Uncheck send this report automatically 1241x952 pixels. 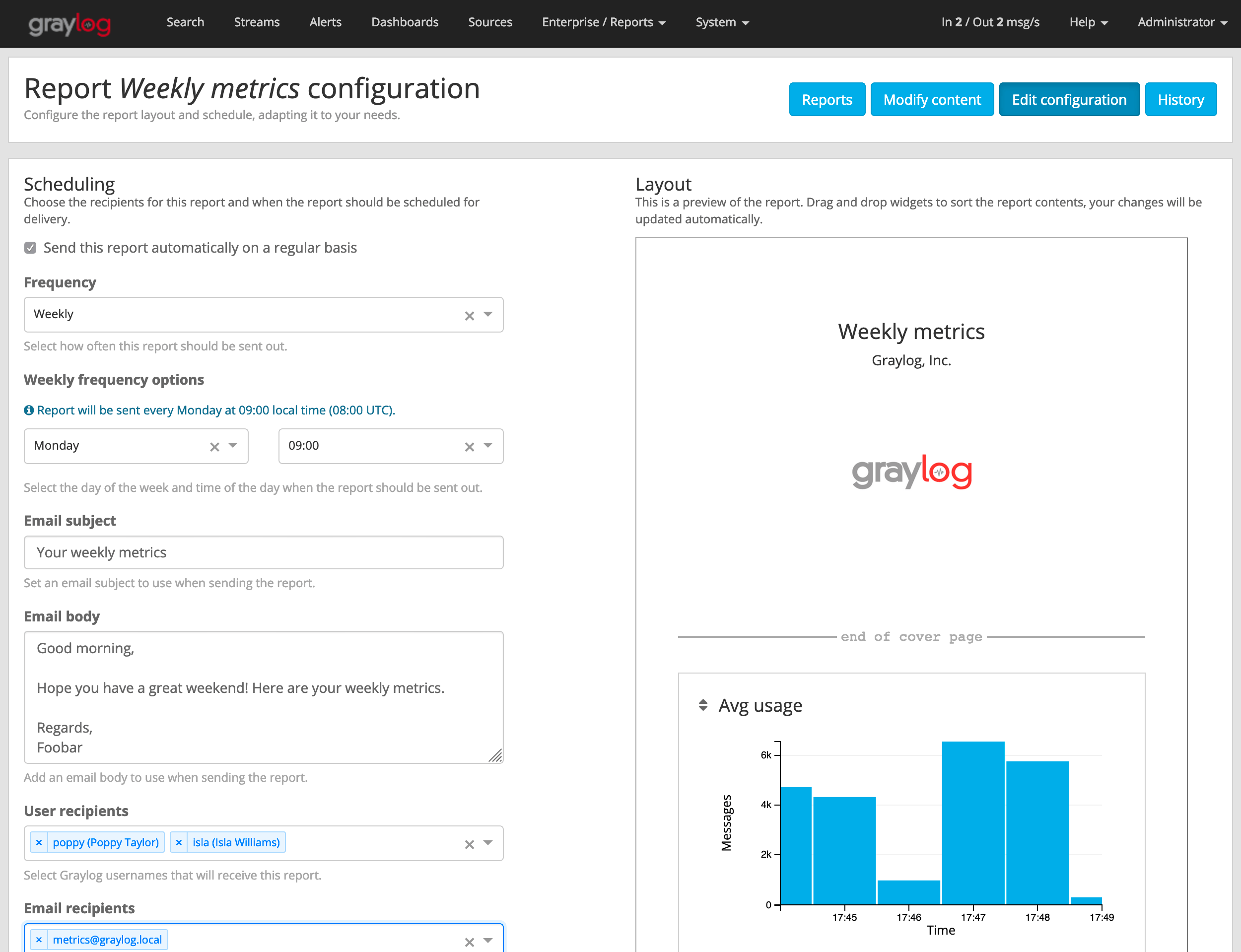pos(30,248)
